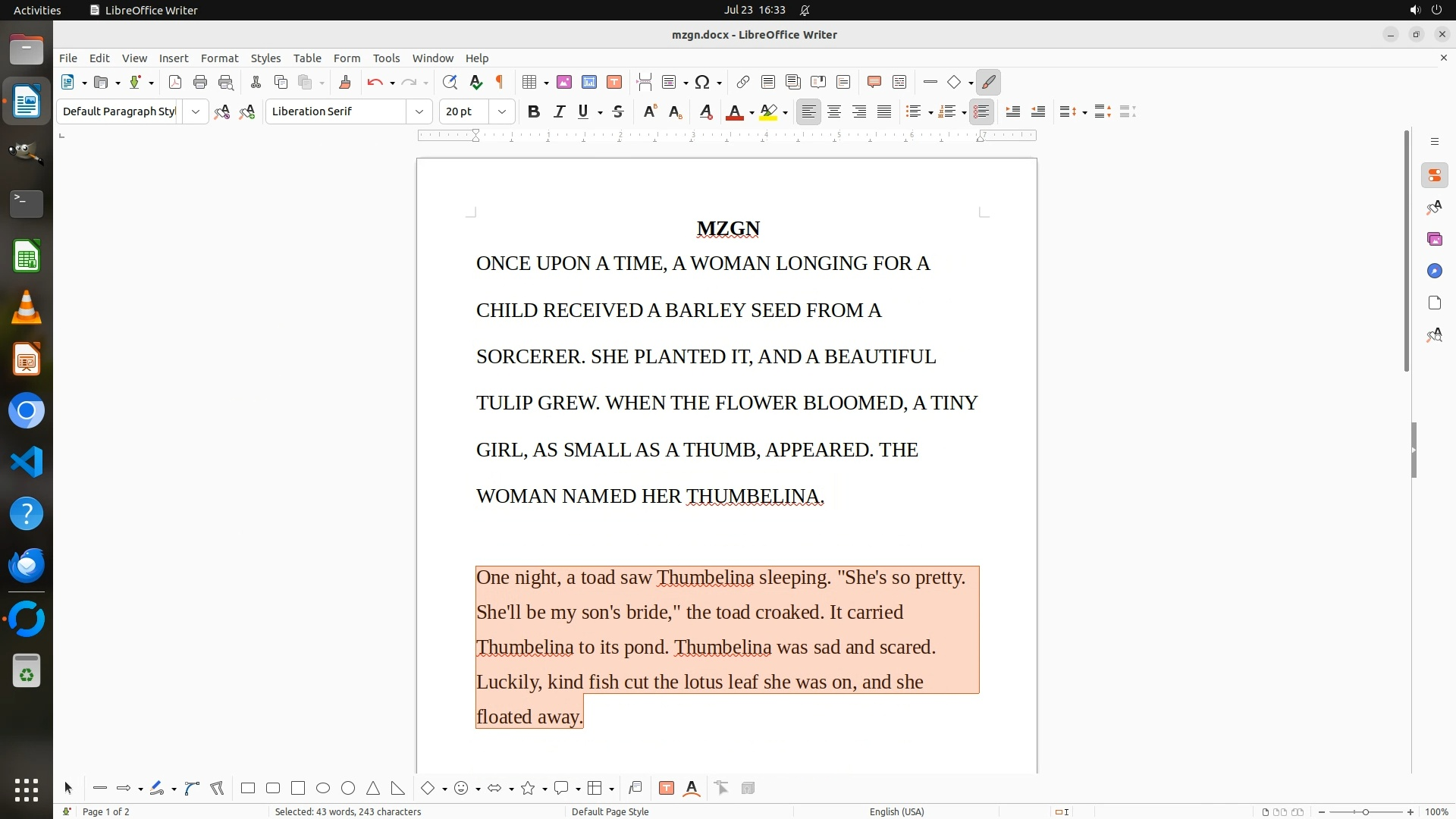Click the Insert Image icon
This screenshot has height=819, width=1456.
[564, 82]
